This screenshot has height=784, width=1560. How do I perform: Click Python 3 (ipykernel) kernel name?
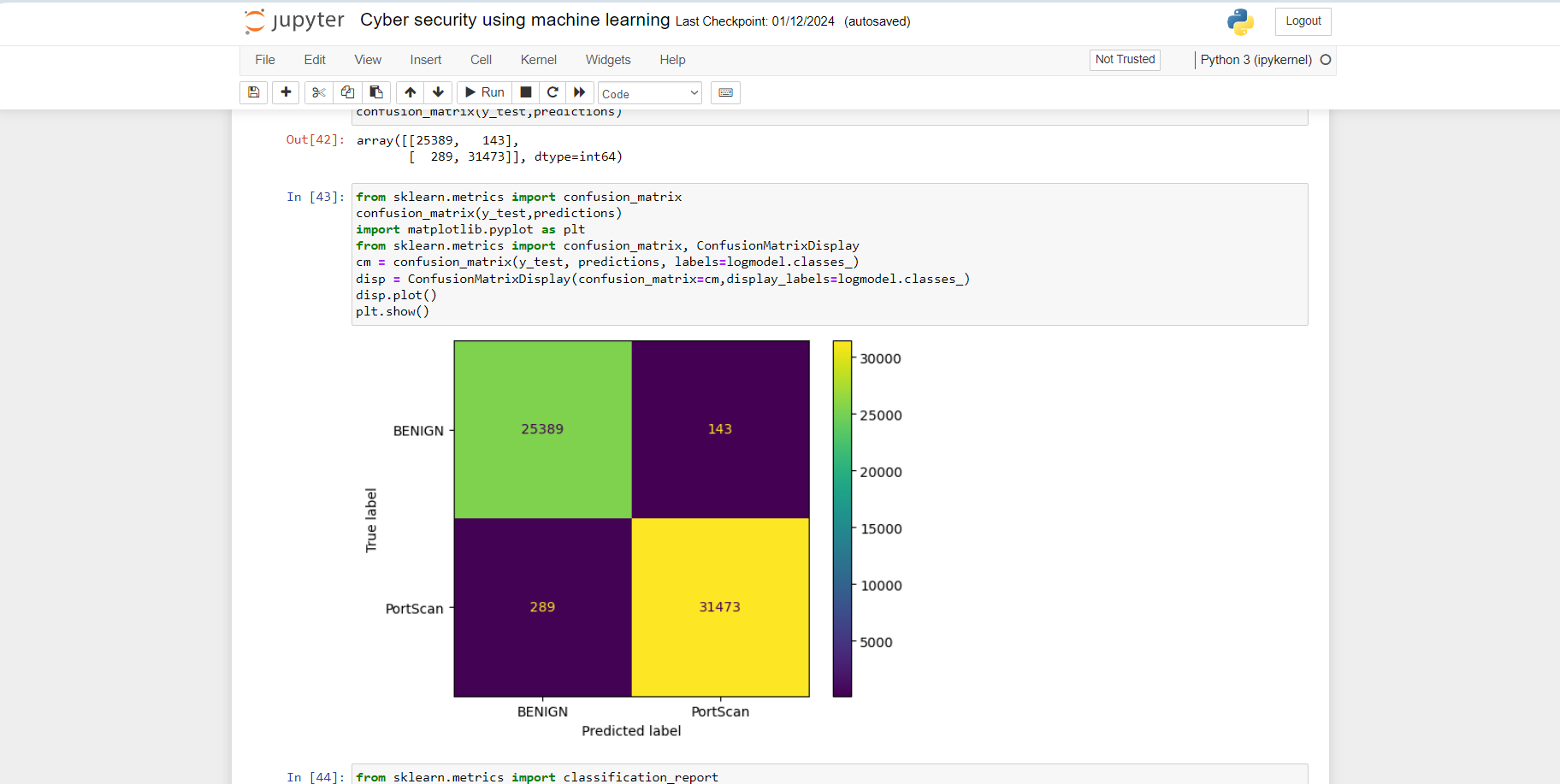pos(1256,60)
